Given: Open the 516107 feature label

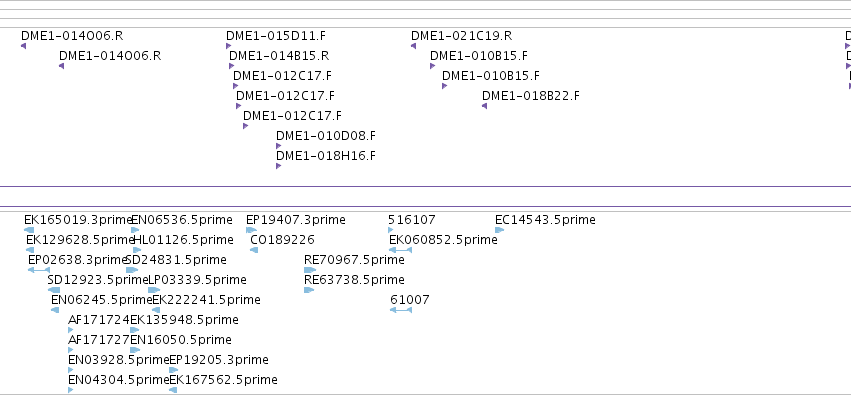Looking at the screenshot, I should [411, 220].
